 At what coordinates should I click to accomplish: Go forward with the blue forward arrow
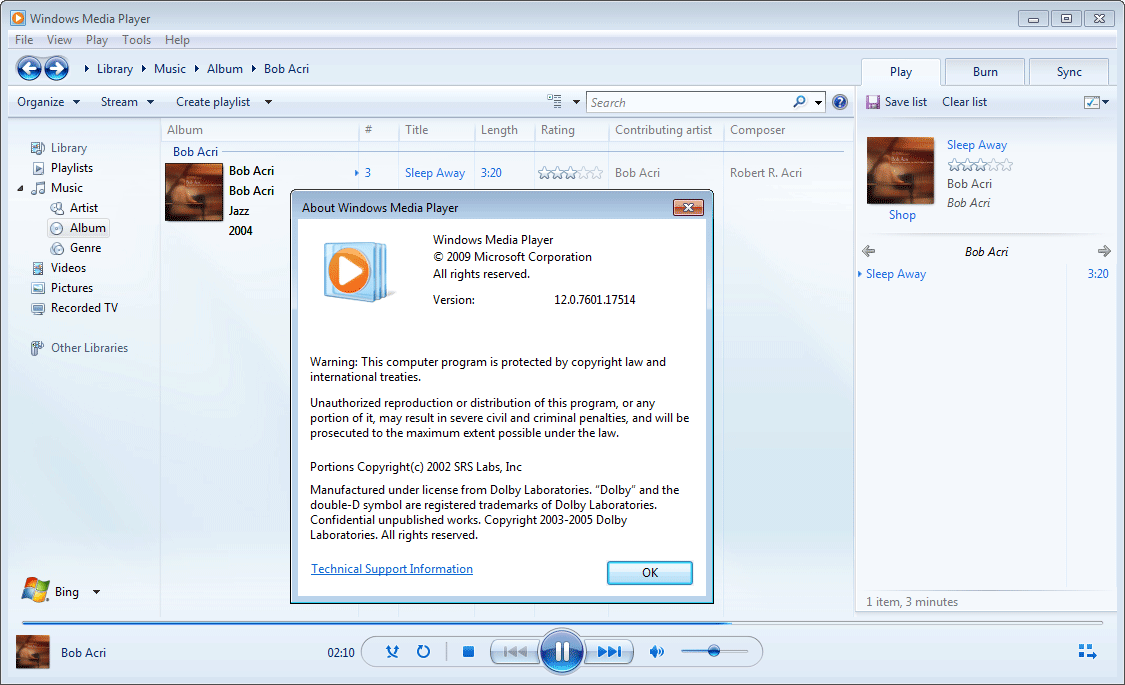57,69
